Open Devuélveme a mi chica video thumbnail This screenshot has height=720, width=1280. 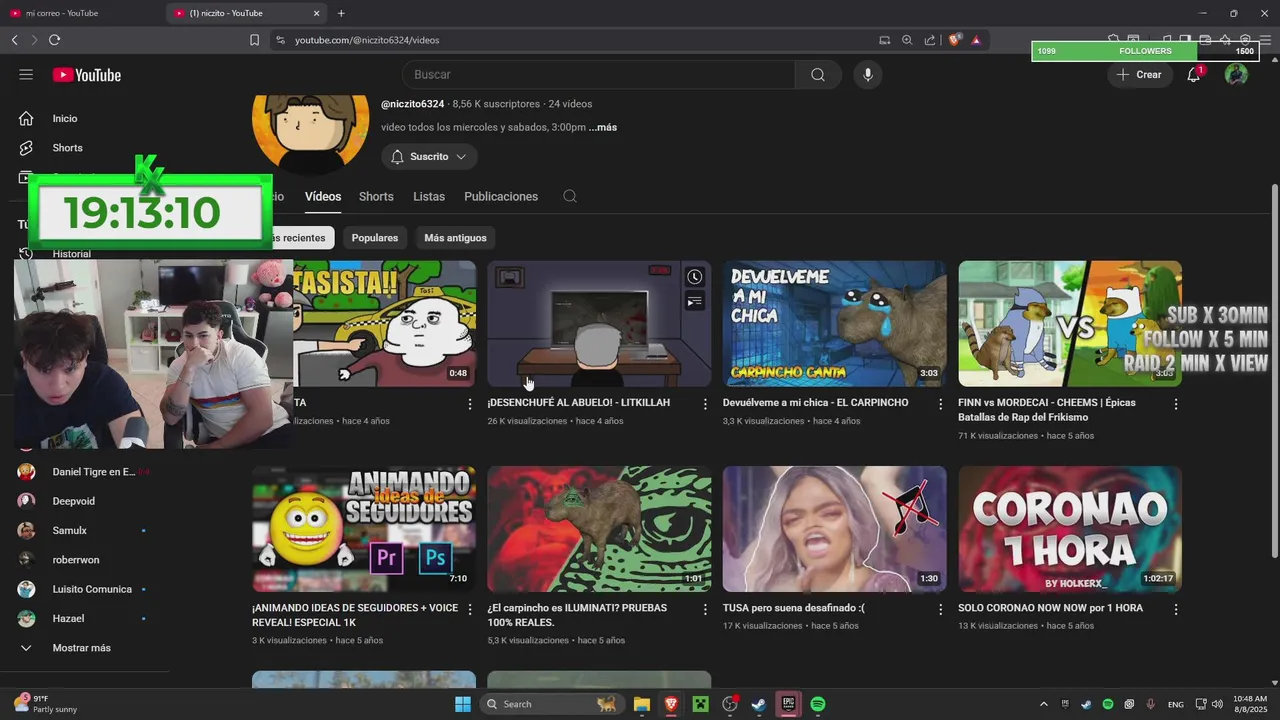pyautogui.click(x=834, y=324)
